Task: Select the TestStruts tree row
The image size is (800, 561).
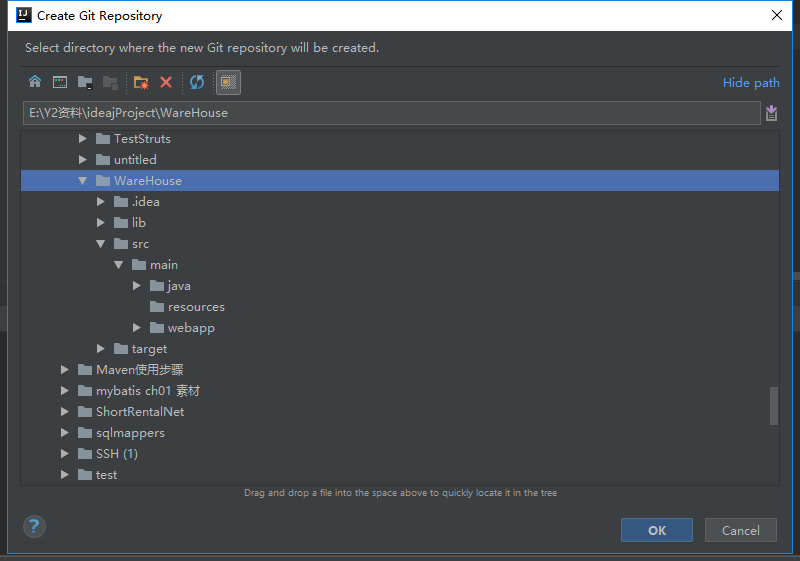Action: click(x=399, y=139)
